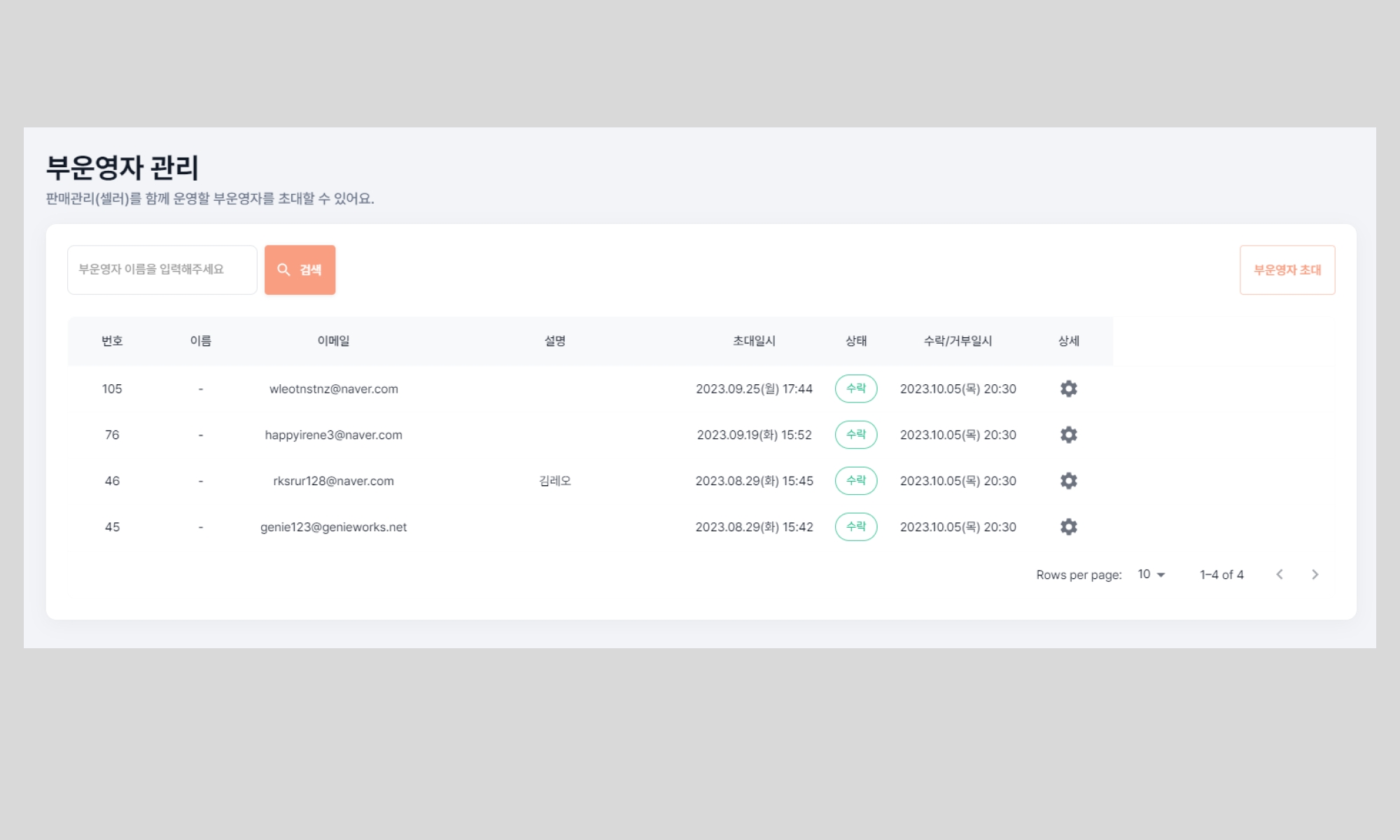Select email wleotnstnz@naver.com cell
1400x840 pixels.
[x=333, y=388]
